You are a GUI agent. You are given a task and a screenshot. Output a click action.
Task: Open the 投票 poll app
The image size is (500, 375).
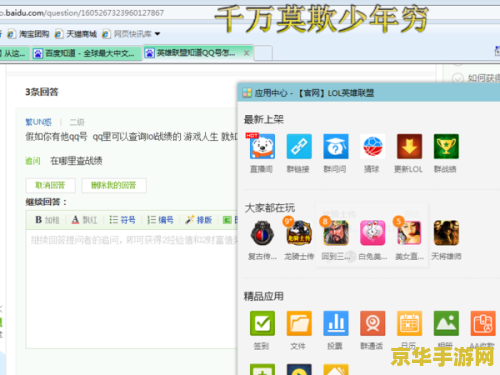(x=336, y=323)
